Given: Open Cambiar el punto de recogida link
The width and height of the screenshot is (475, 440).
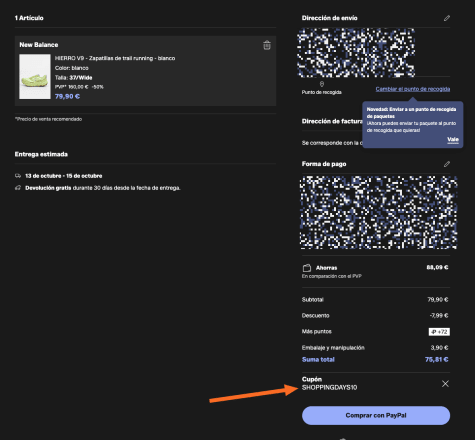Looking at the screenshot, I should pyautogui.click(x=413, y=89).
